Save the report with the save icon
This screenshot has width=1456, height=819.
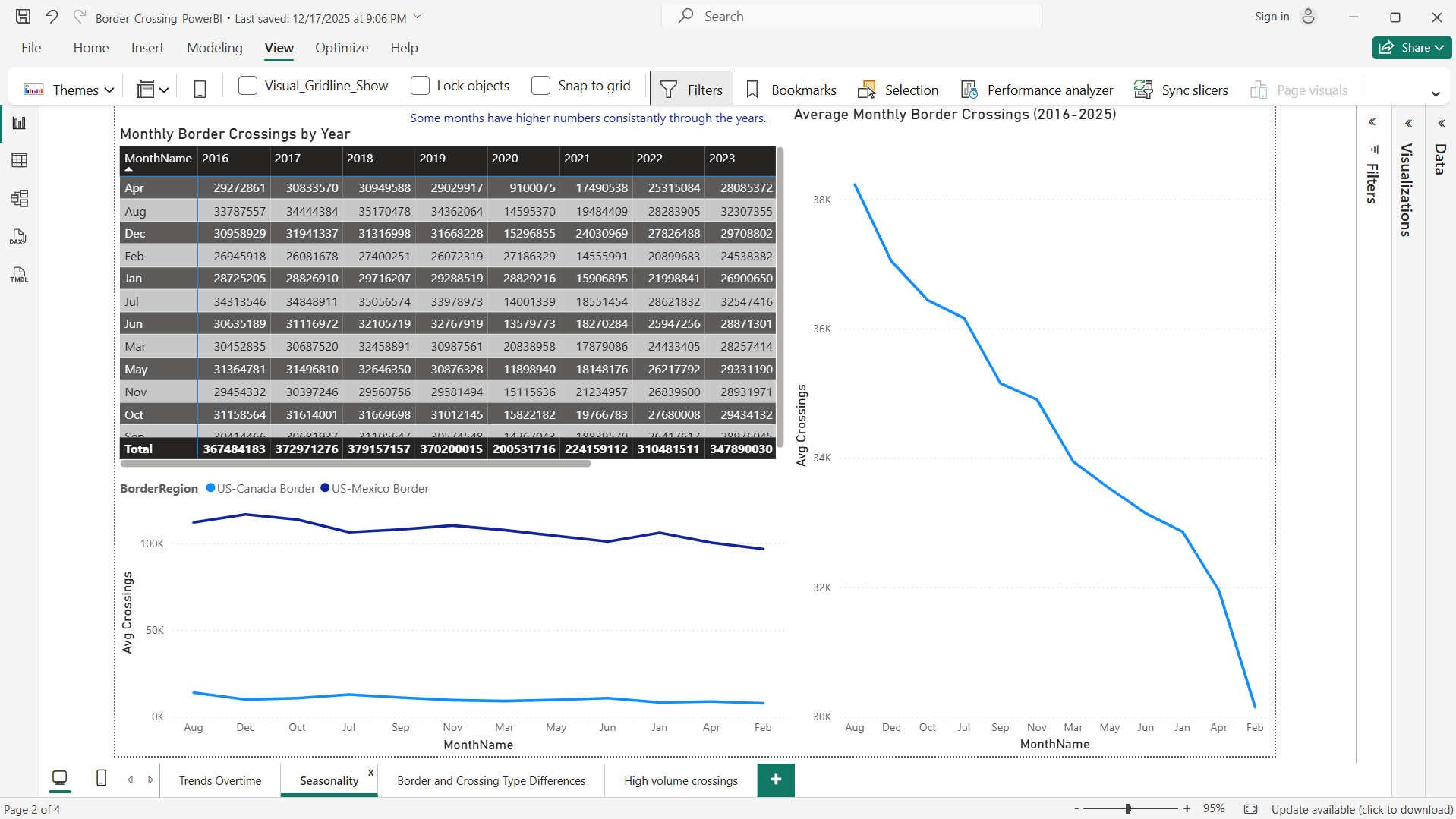pyautogui.click(x=22, y=16)
